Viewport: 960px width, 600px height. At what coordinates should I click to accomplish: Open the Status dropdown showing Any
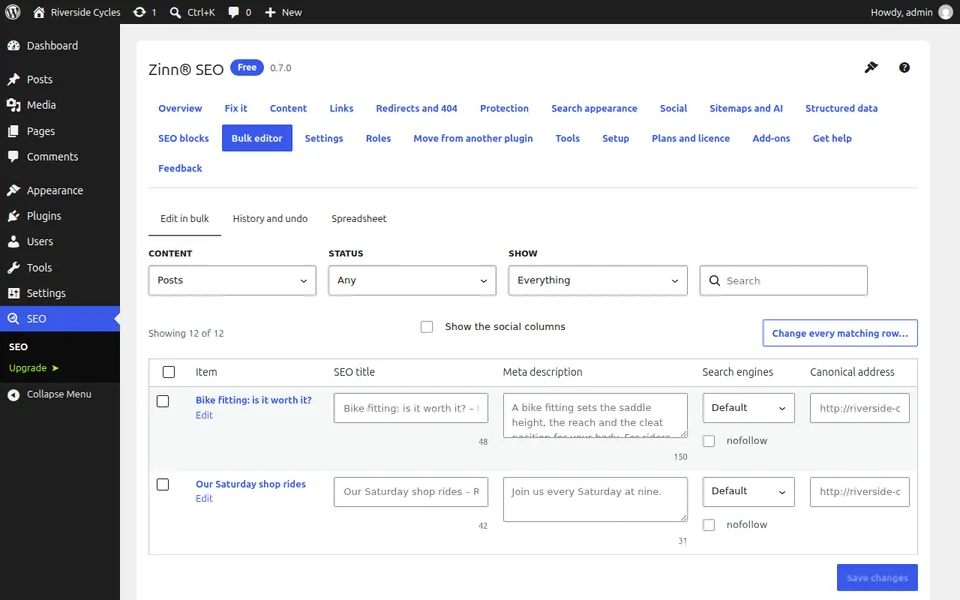(412, 280)
